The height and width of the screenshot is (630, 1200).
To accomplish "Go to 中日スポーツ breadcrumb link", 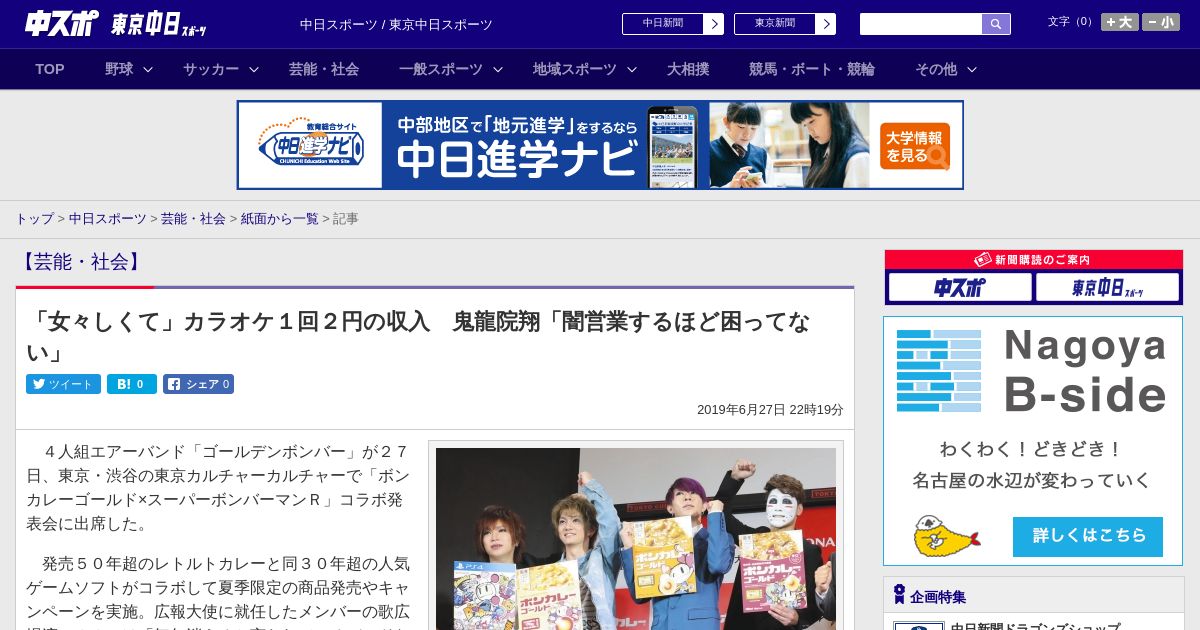I will [x=108, y=218].
